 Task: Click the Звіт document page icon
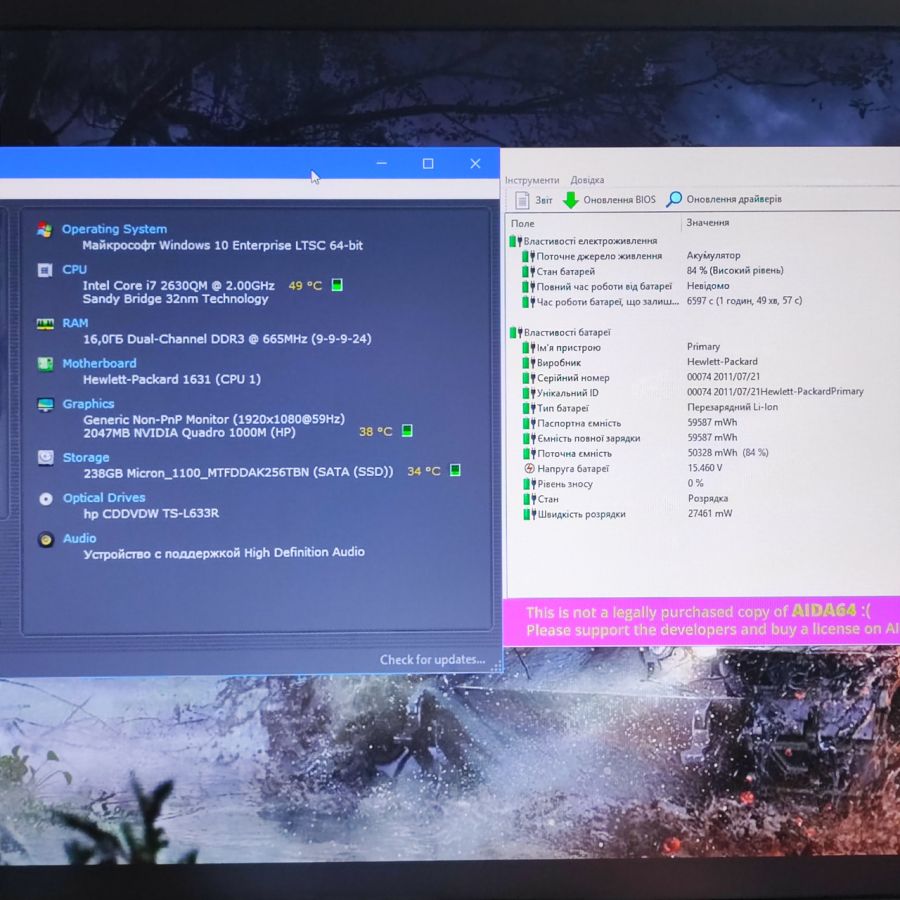(522, 200)
